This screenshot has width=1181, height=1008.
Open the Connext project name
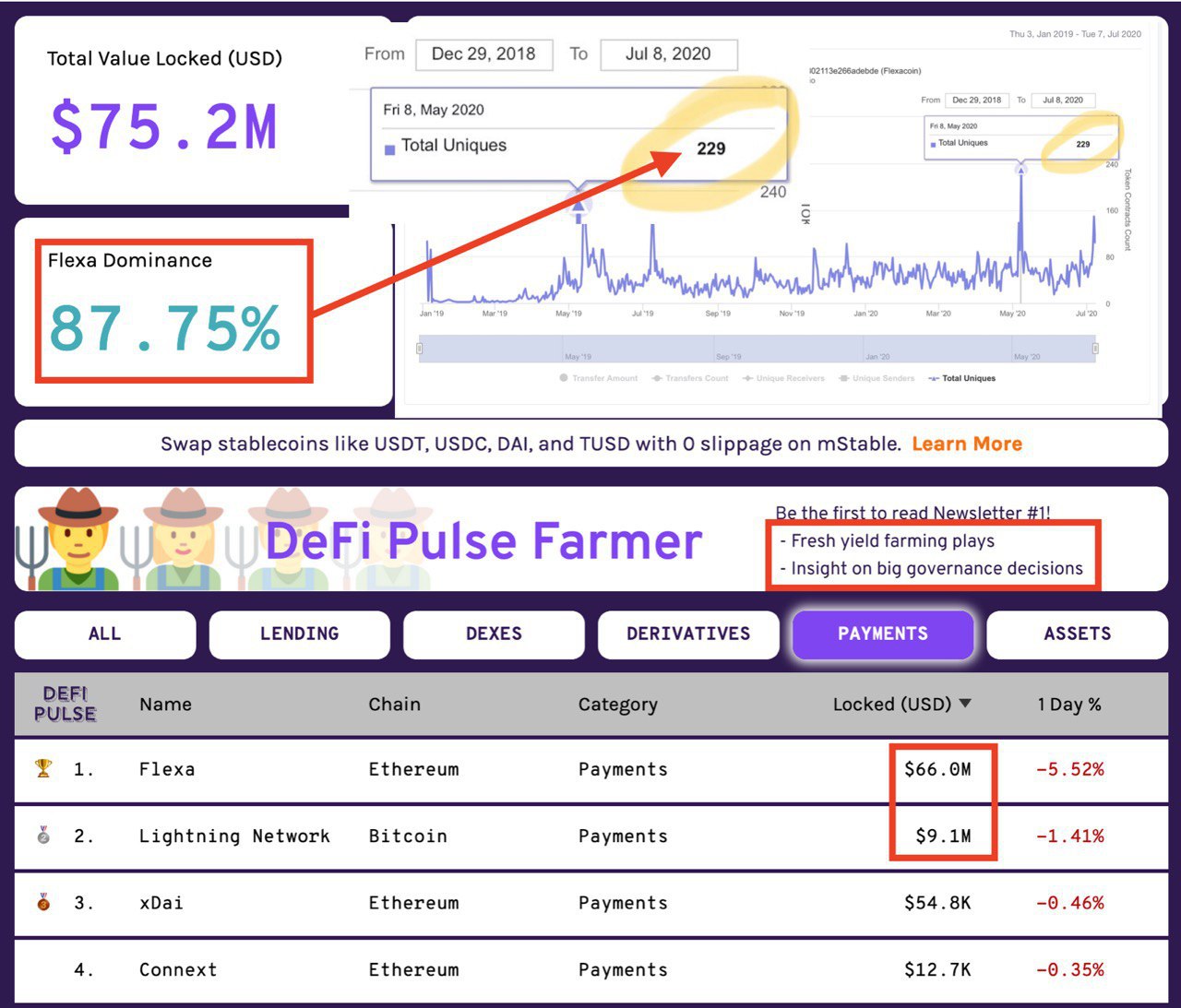point(178,970)
